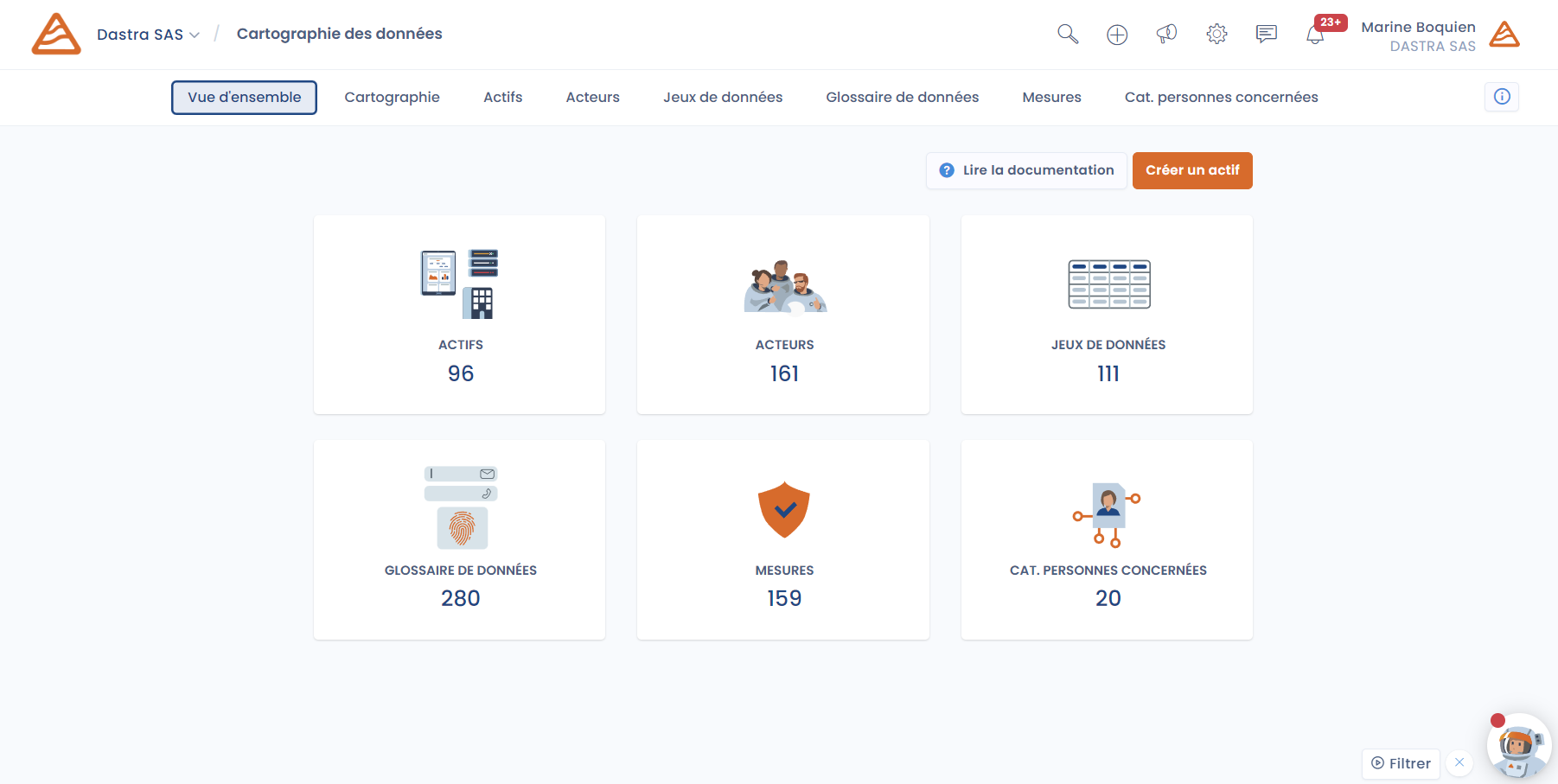Screen dimensions: 1558x784
Task: Click the ACTIFS card label
Action: 461,345
